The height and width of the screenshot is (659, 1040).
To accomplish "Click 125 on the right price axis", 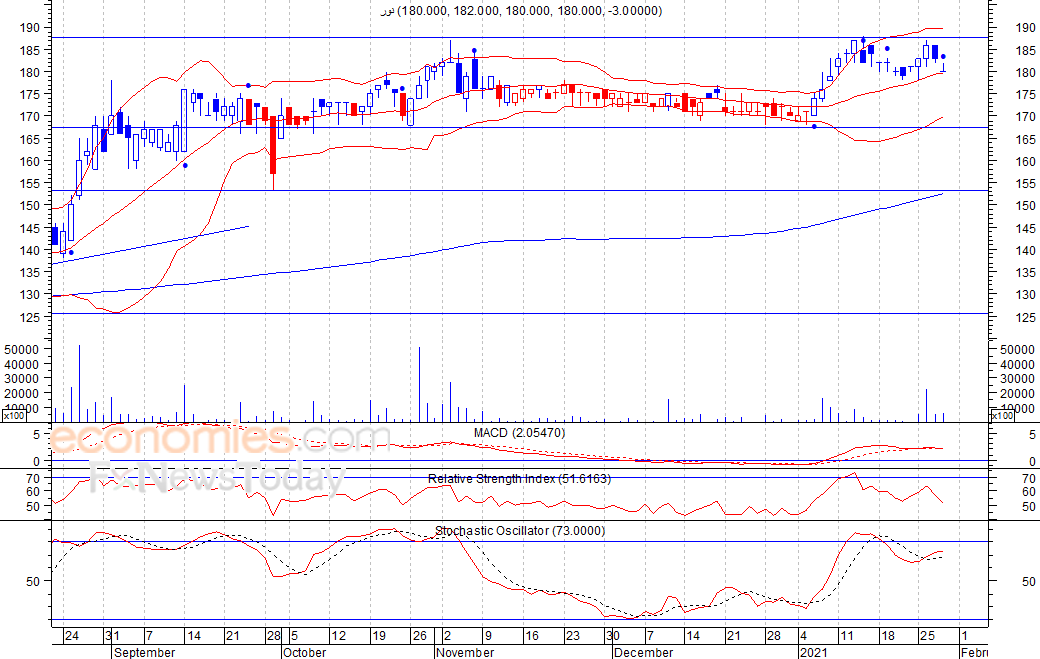I will 1025,318.
